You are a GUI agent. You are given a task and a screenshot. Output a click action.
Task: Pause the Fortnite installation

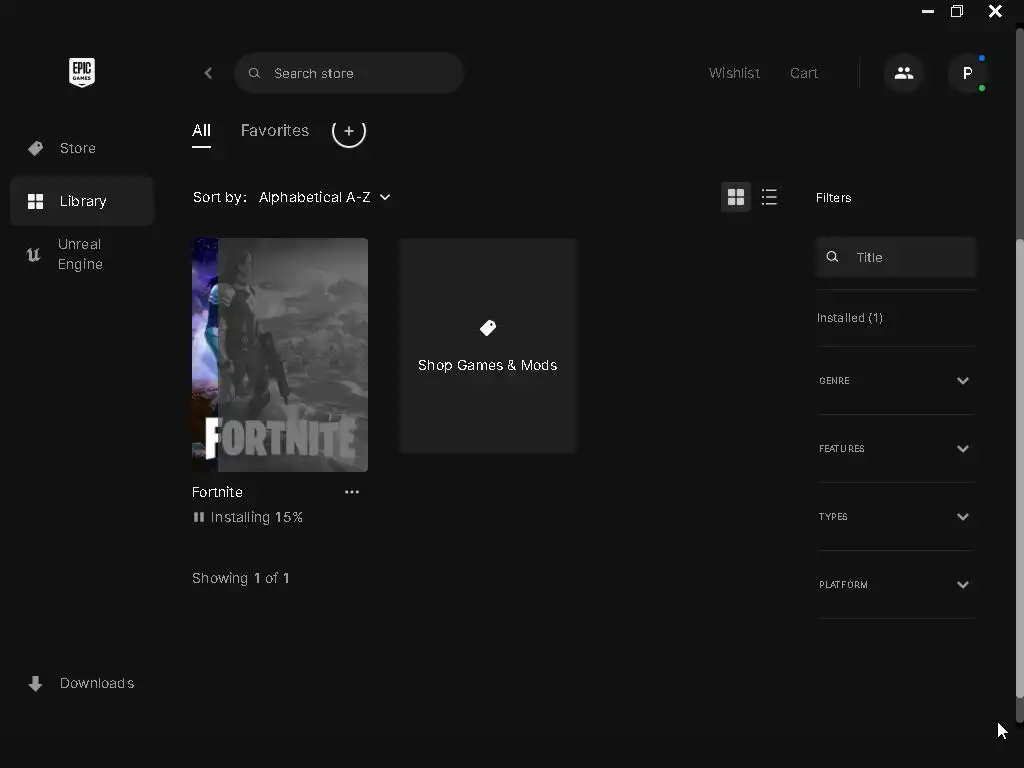pos(199,517)
